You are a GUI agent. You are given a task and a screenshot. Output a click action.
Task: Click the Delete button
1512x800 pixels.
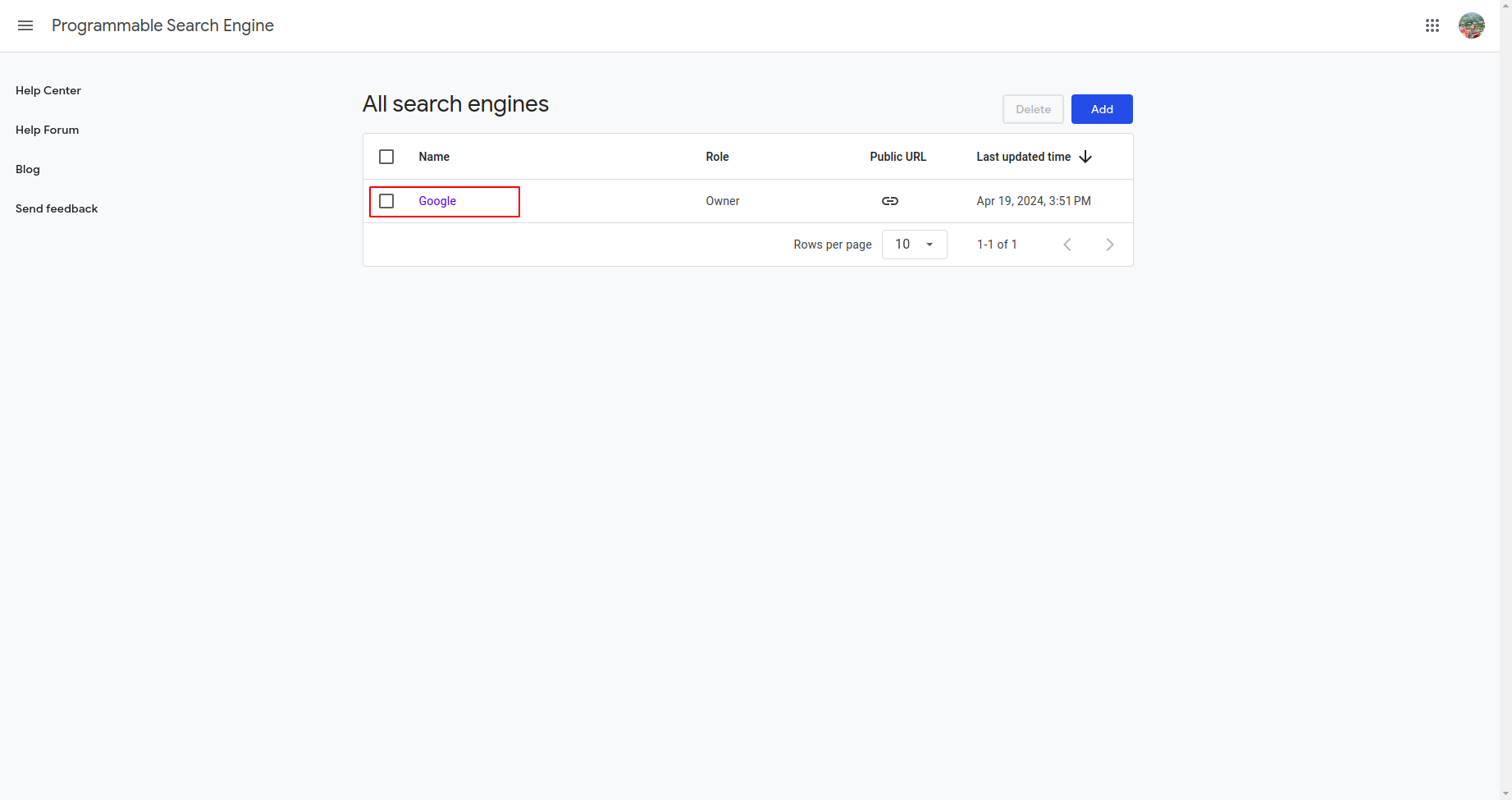[x=1033, y=109]
